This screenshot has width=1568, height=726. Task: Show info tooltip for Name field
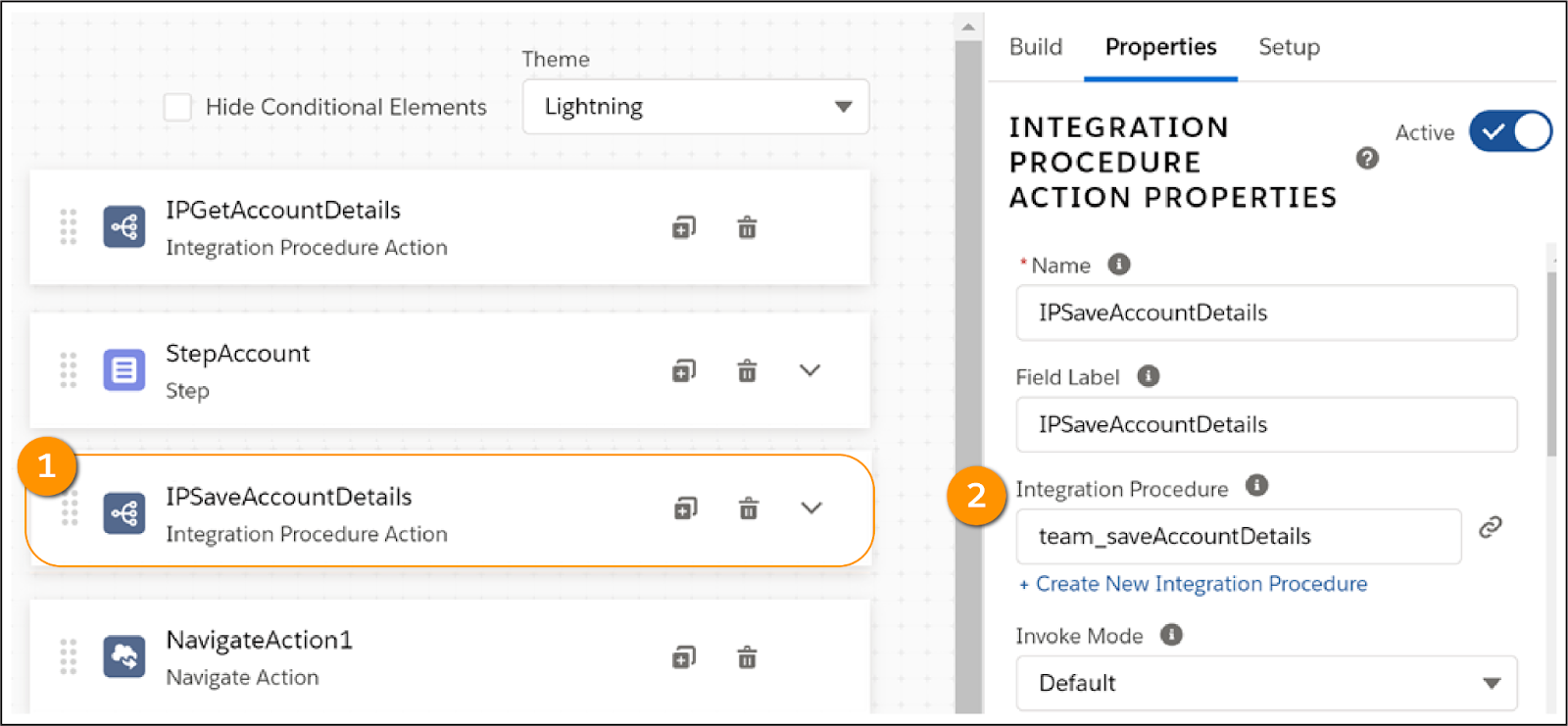click(x=1119, y=265)
